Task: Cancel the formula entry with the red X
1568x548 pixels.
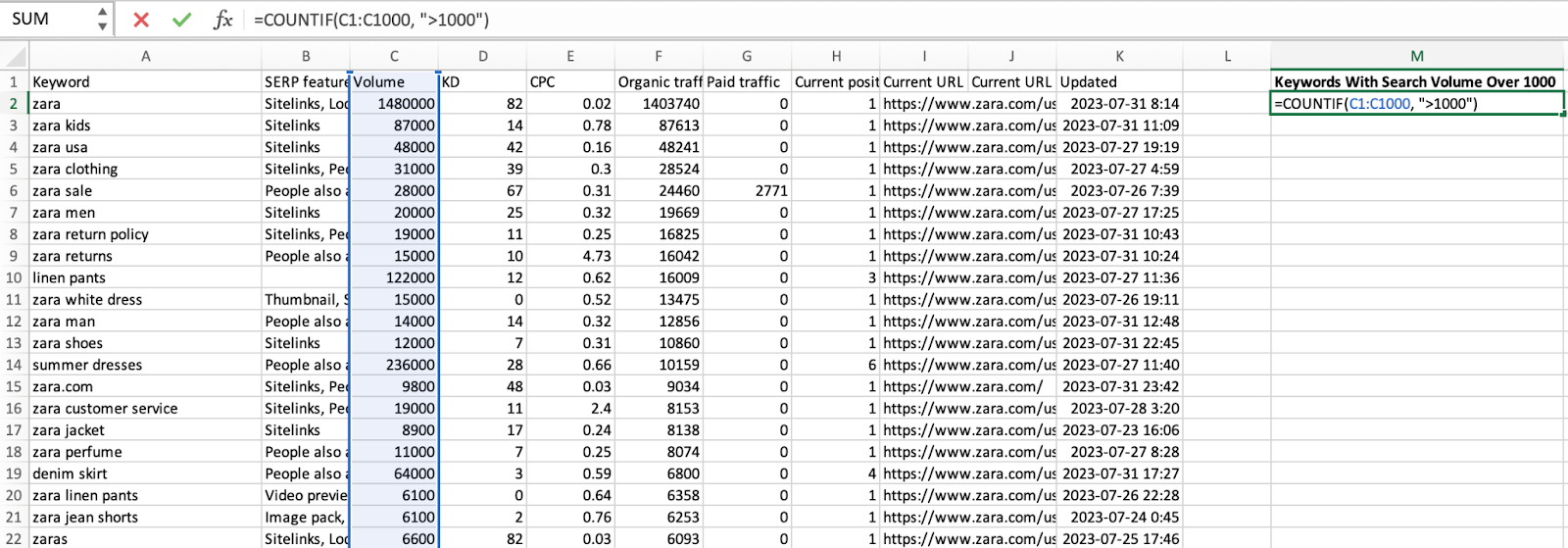Action: tap(141, 20)
